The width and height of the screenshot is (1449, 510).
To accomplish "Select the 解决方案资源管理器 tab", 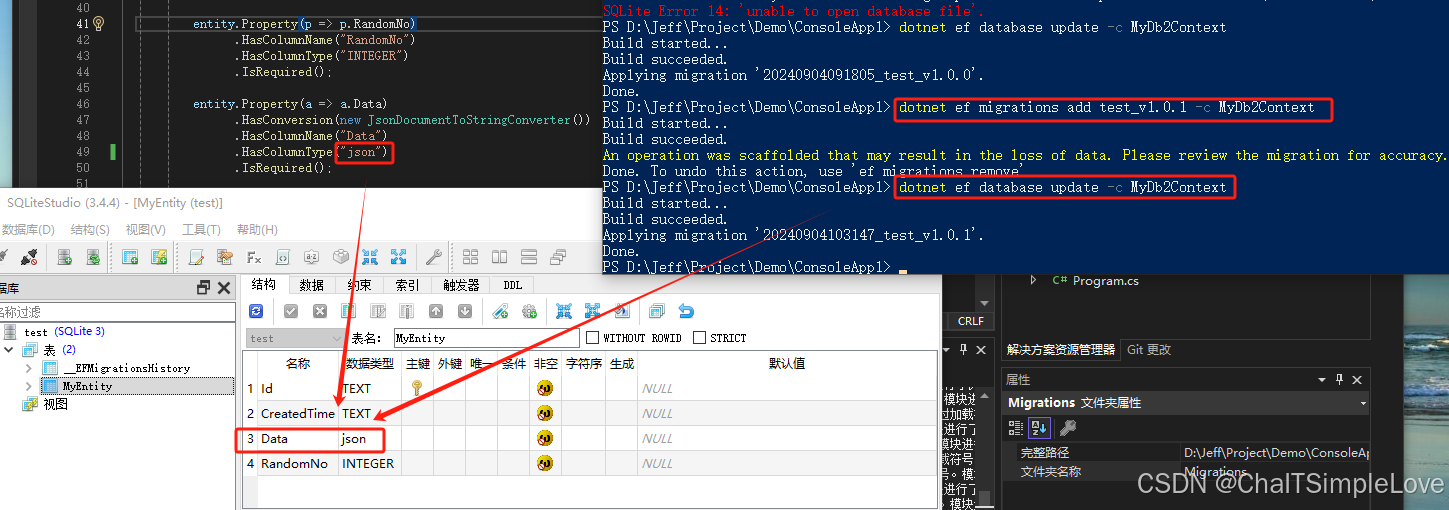I will [1061, 349].
